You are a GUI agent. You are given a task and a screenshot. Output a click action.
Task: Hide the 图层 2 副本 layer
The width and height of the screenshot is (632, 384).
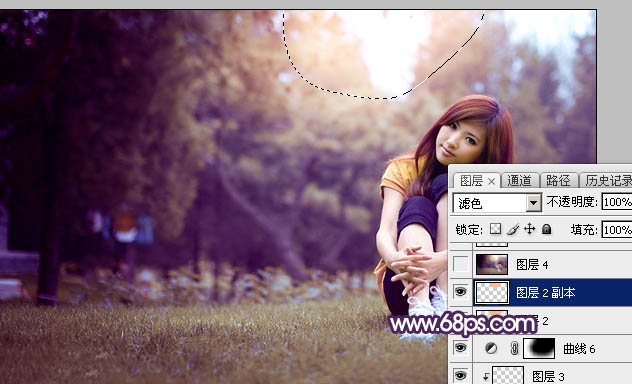coord(460,292)
